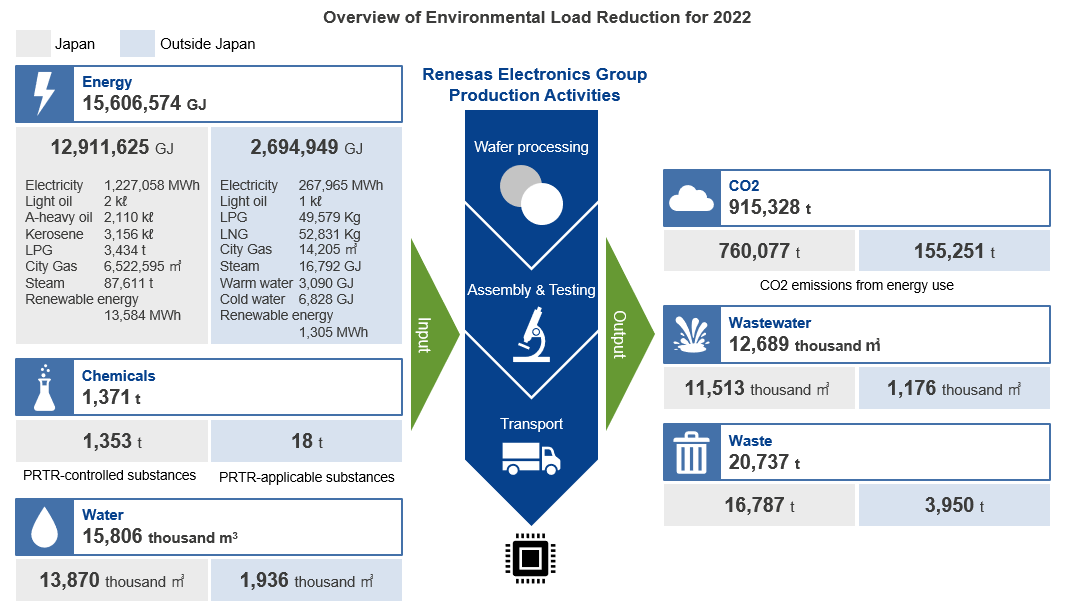Click 'CO2 emissions from energy use' caption
This screenshot has height=612, width=1072.
click(857, 285)
